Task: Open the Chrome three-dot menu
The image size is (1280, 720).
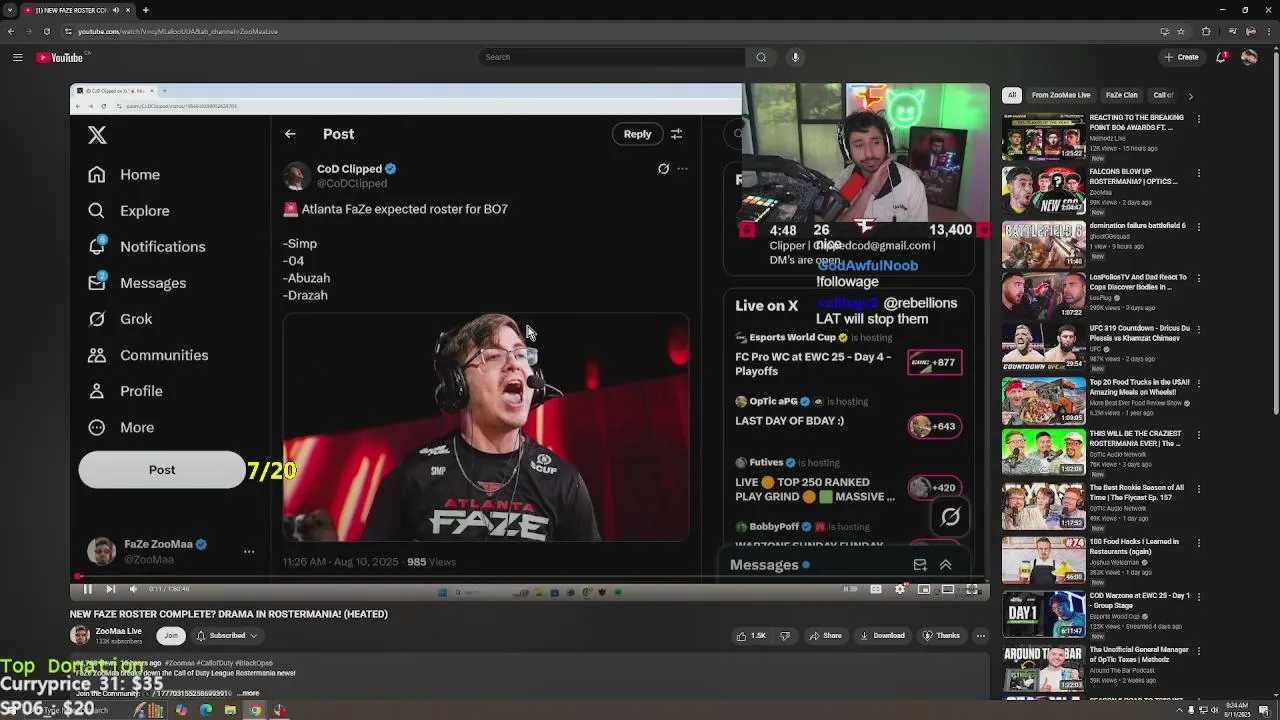Action: coord(1267,31)
